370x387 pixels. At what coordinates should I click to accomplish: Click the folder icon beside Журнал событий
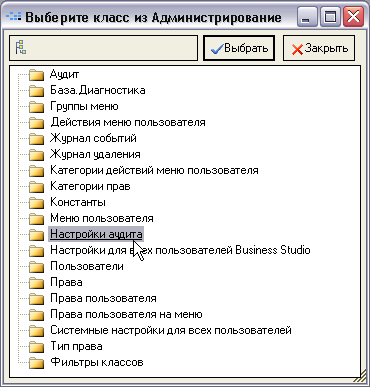point(36,139)
